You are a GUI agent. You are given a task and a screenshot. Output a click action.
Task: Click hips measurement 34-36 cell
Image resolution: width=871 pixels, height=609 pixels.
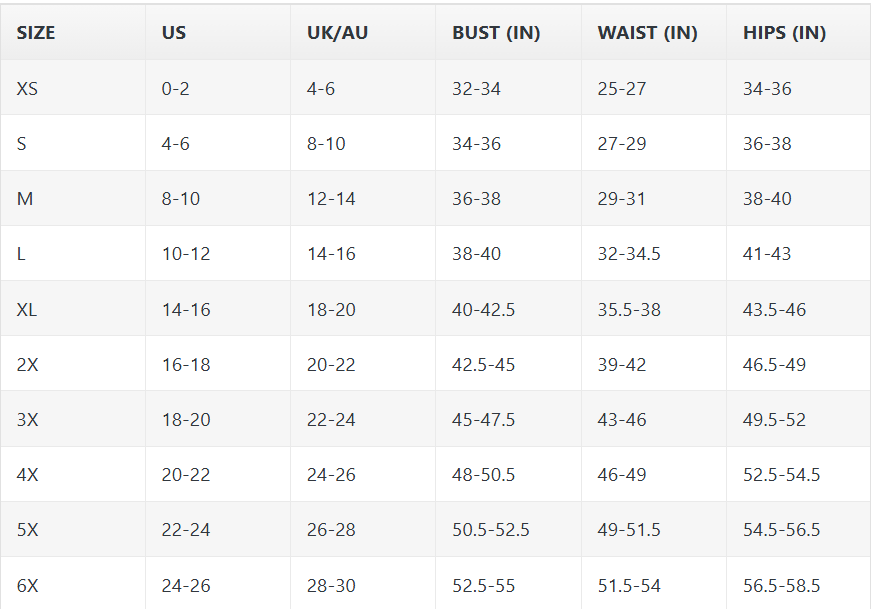coord(767,88)
